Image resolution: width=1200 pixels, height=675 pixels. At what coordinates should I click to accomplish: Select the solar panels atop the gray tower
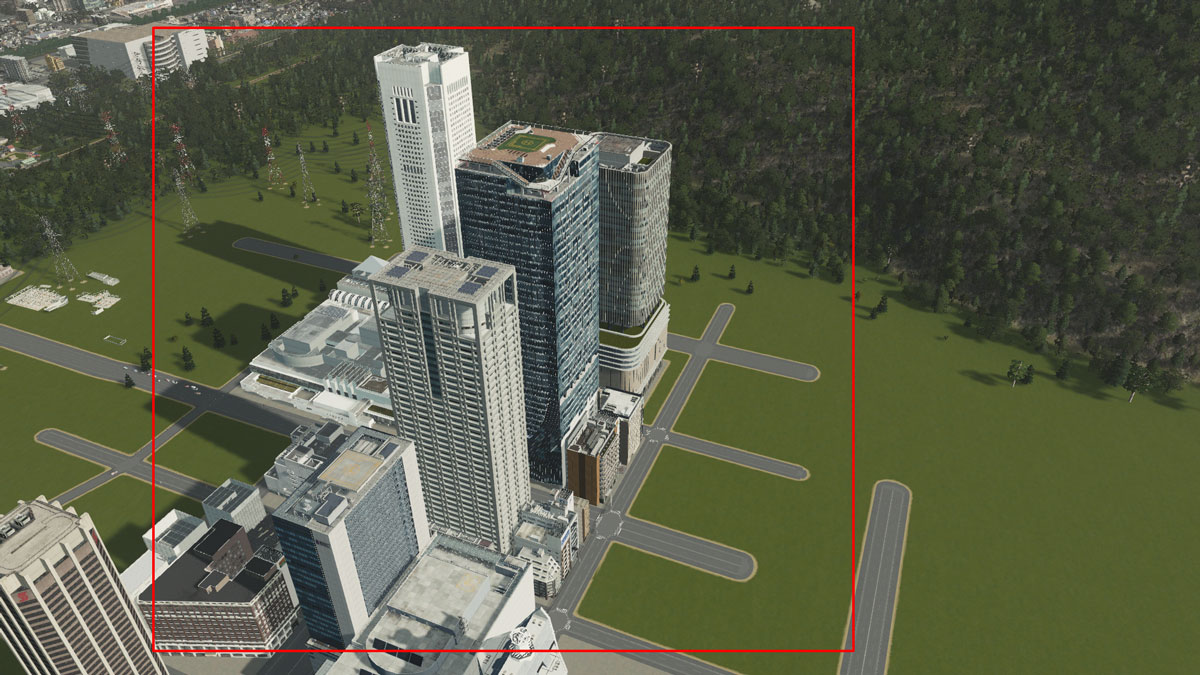[442, 273]
